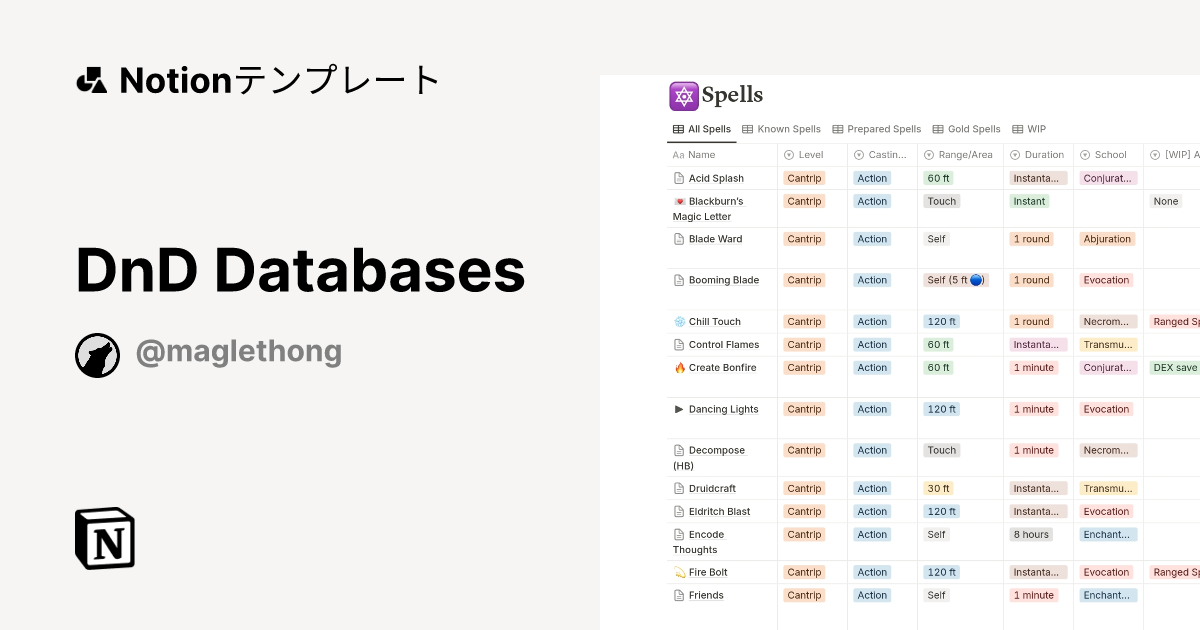Select the orange Cantrip tag for Druidcraft
Screen dimensions: 1200x630
click(804, 488)
